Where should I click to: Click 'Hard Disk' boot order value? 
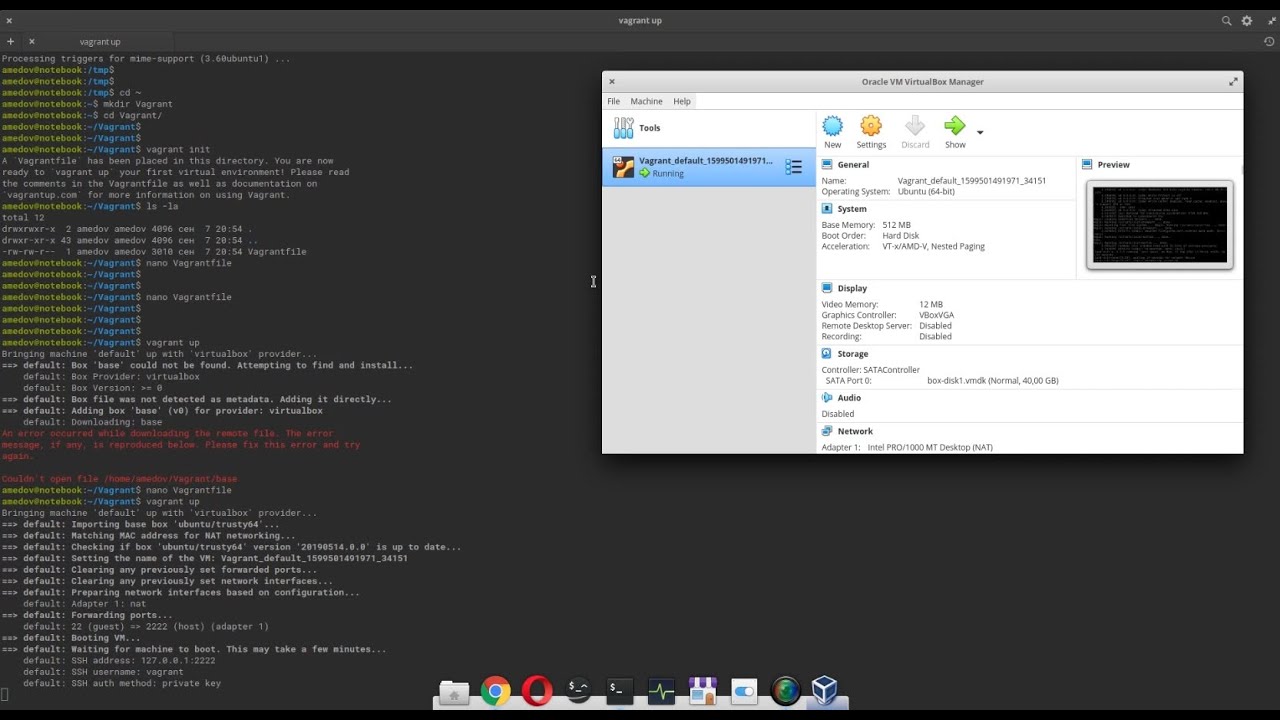click(x=900, y=236)
